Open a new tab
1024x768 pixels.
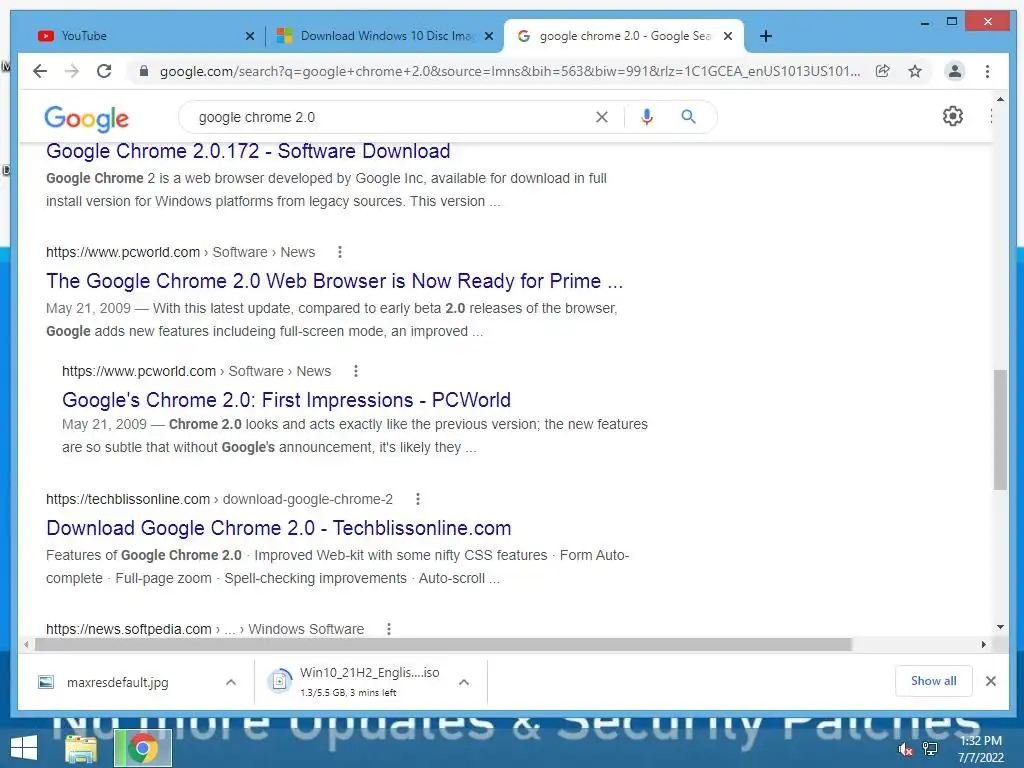pos(766,36)
